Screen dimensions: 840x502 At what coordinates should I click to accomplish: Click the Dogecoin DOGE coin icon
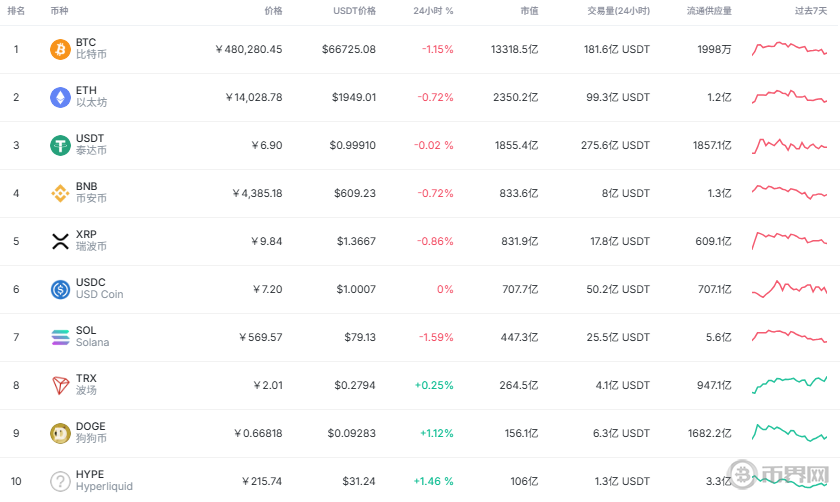coord(61,433)
